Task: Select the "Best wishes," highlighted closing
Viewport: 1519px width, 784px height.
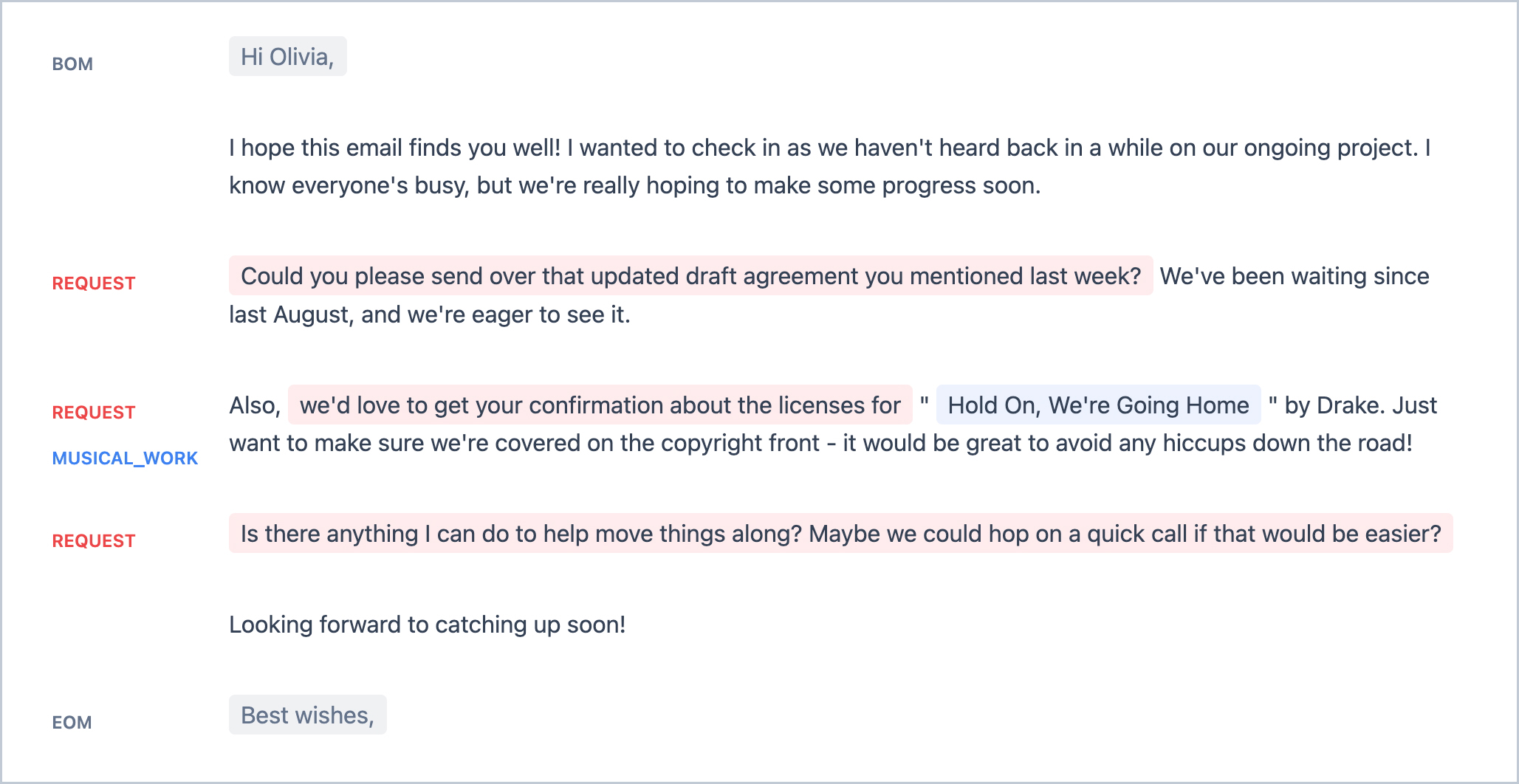Action: (x=307, y=715)
